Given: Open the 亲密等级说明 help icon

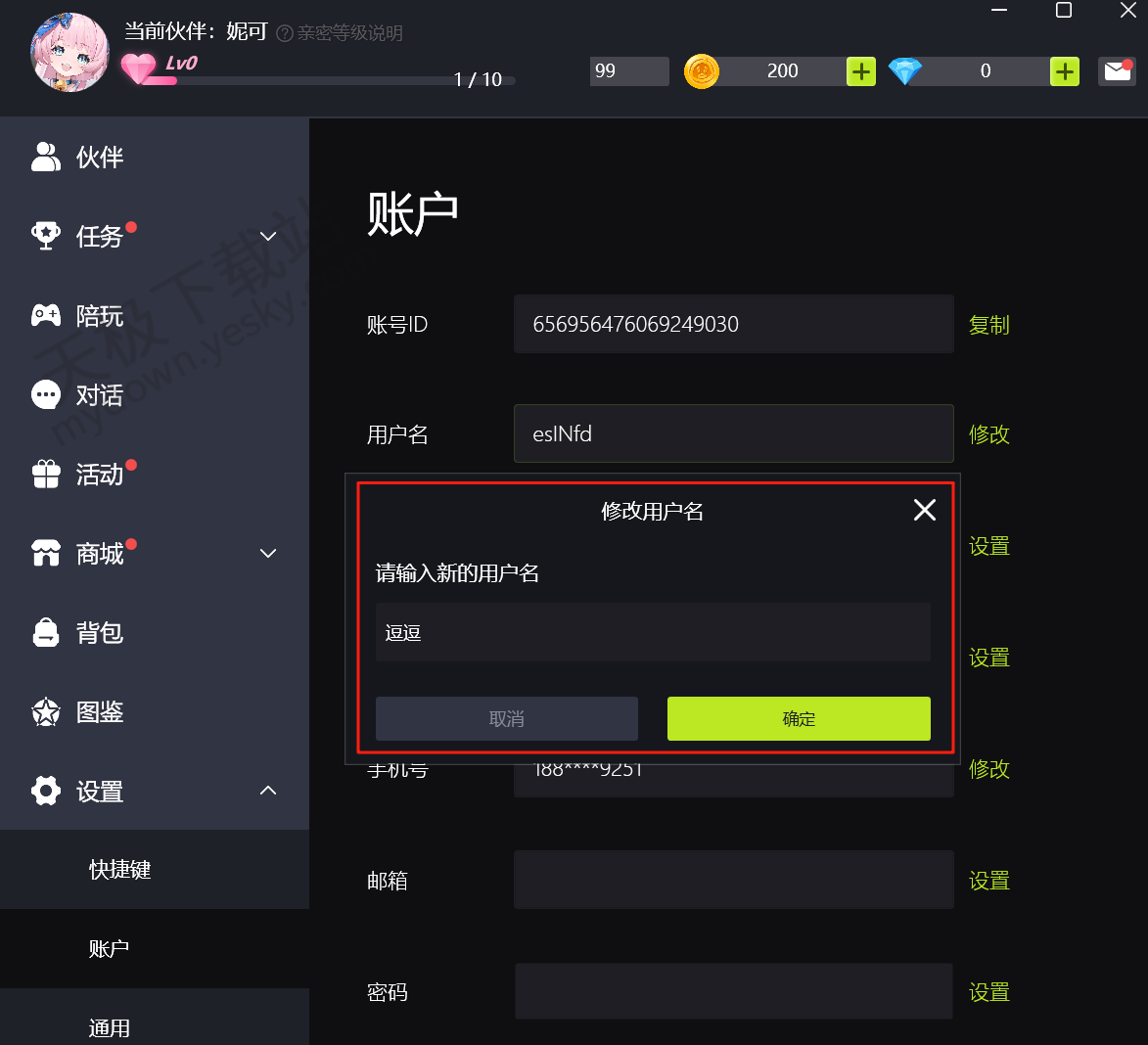Looking at the screenshot, I should pos(285,33).
